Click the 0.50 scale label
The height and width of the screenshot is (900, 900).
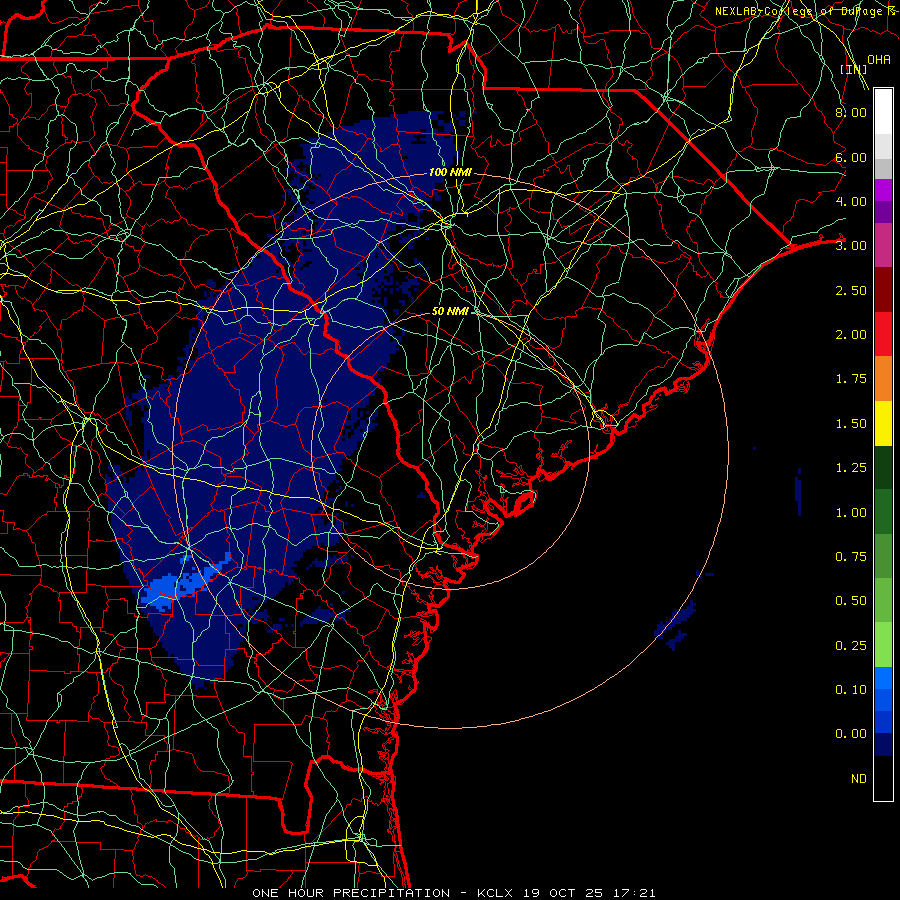tap(851, 601)
